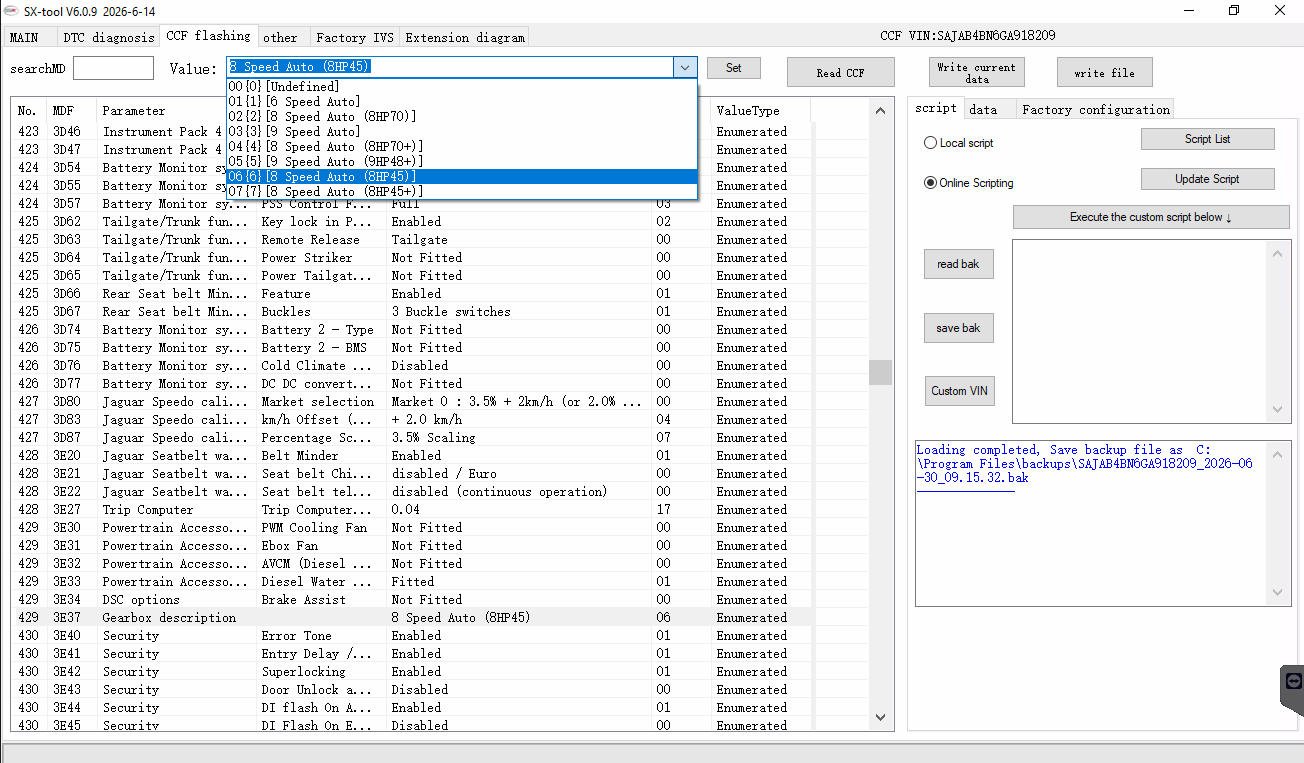The image size is (1304, 763).
Task: Click the Update Script button
Action: (x=1208, y=179)
